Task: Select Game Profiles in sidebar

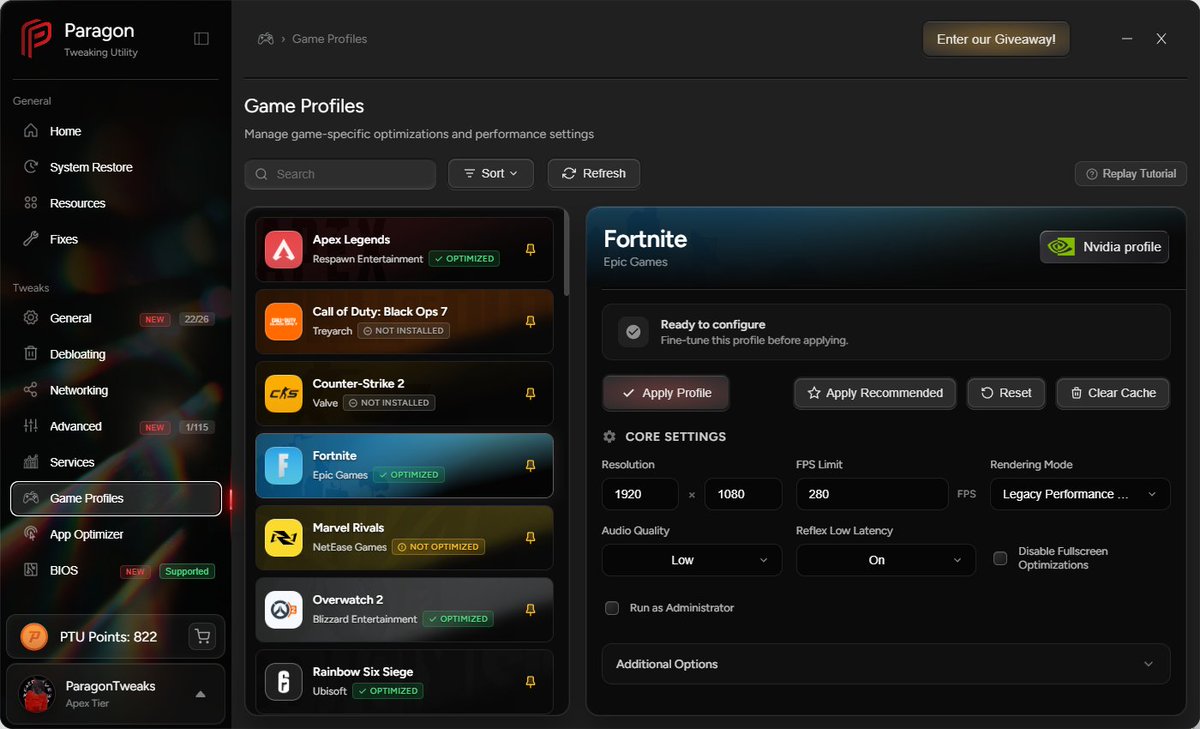Action: coord(116,498)
